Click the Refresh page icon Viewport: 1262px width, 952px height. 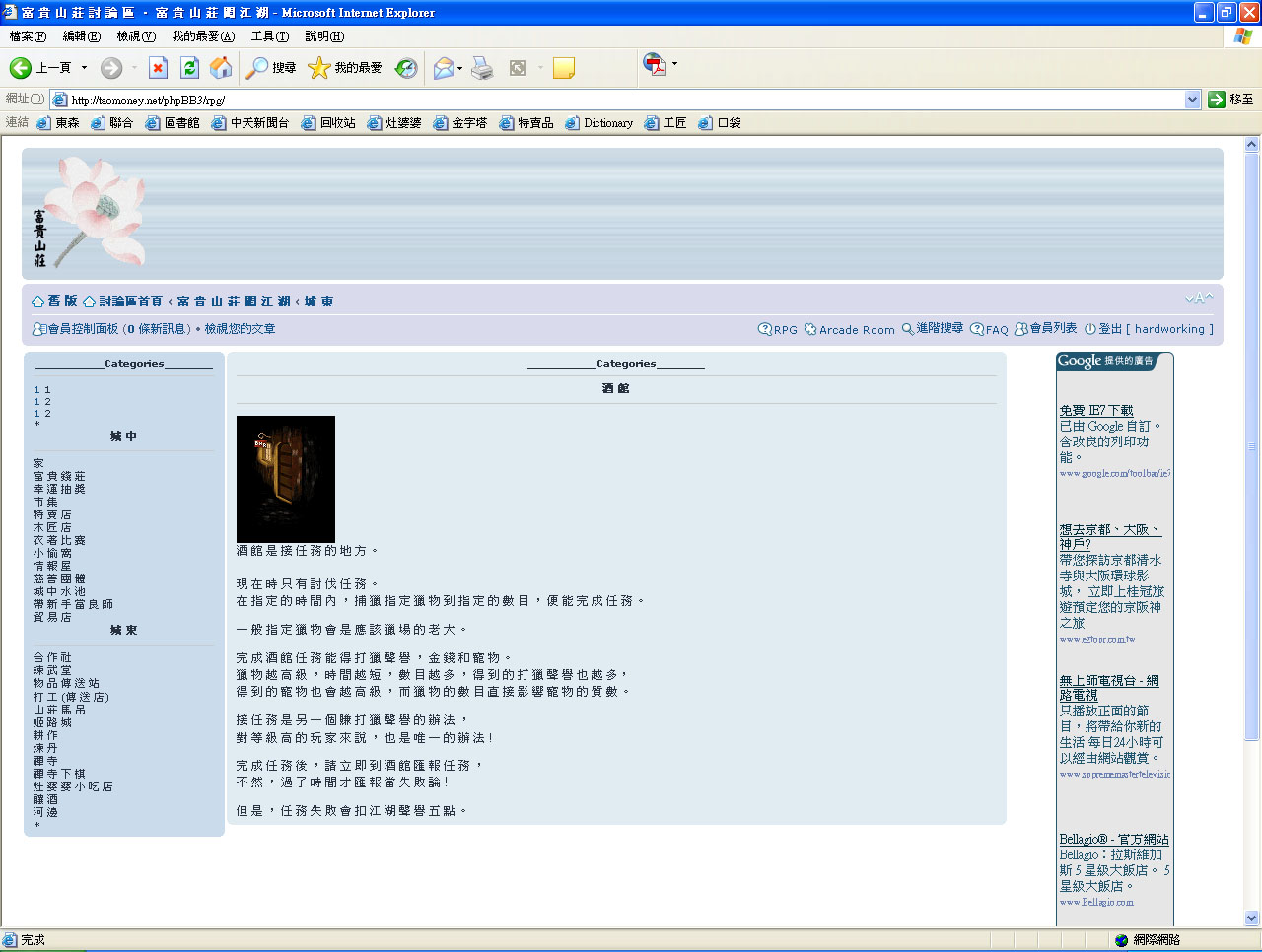coord(189,68)
